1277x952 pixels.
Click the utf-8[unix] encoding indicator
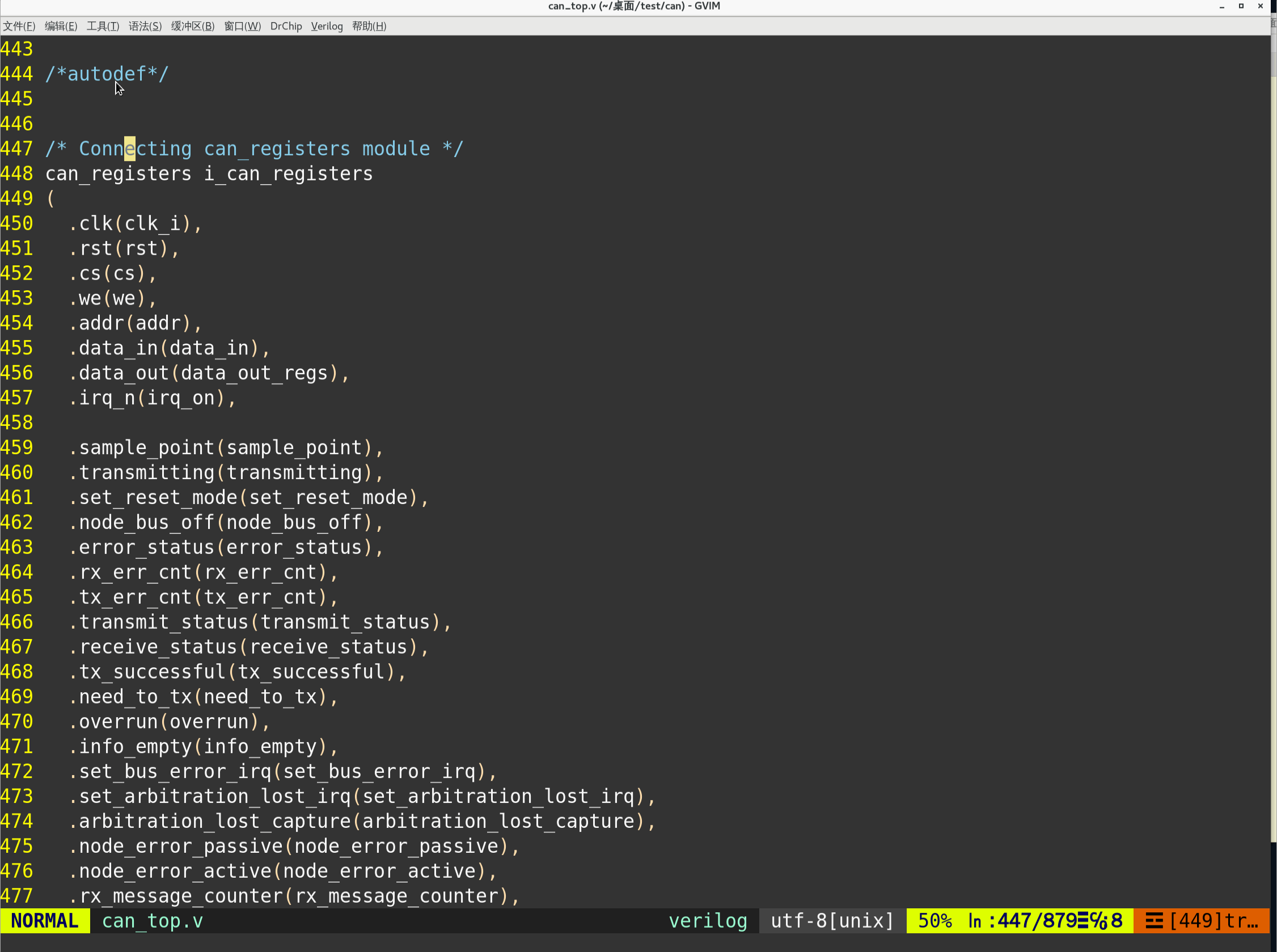coord(832,921)
